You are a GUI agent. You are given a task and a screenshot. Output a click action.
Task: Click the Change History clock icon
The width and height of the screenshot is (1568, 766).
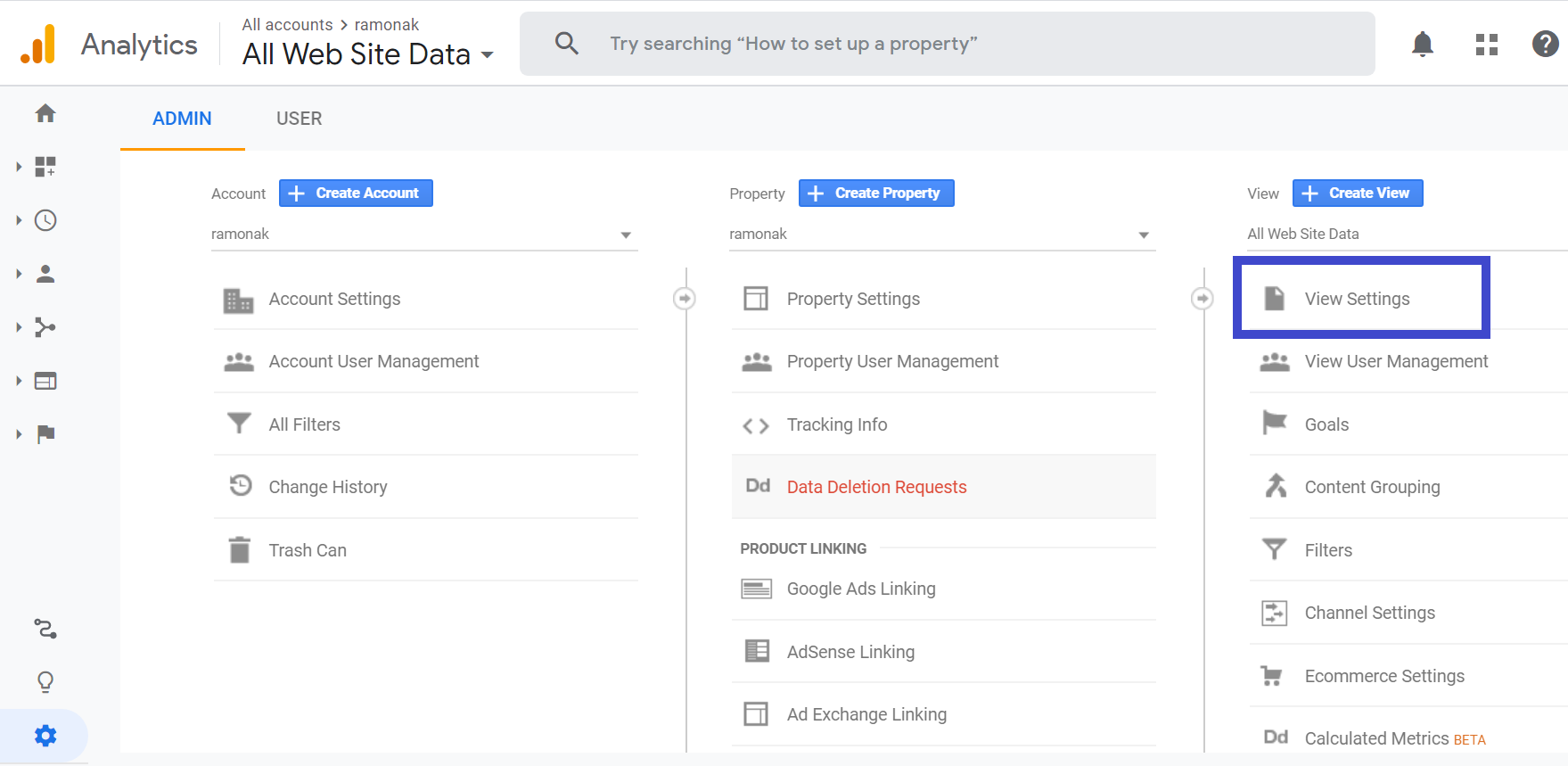pos(241,485)
